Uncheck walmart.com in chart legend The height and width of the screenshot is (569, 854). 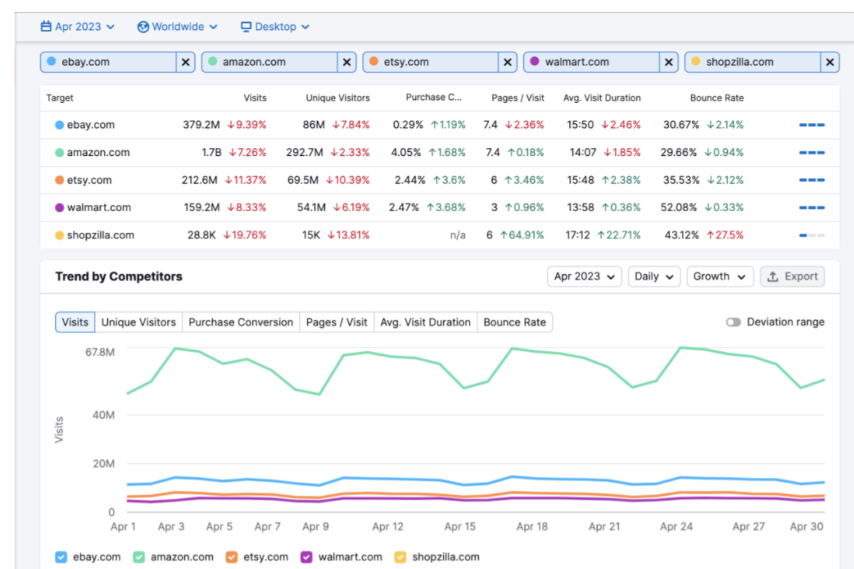point(306,557)
